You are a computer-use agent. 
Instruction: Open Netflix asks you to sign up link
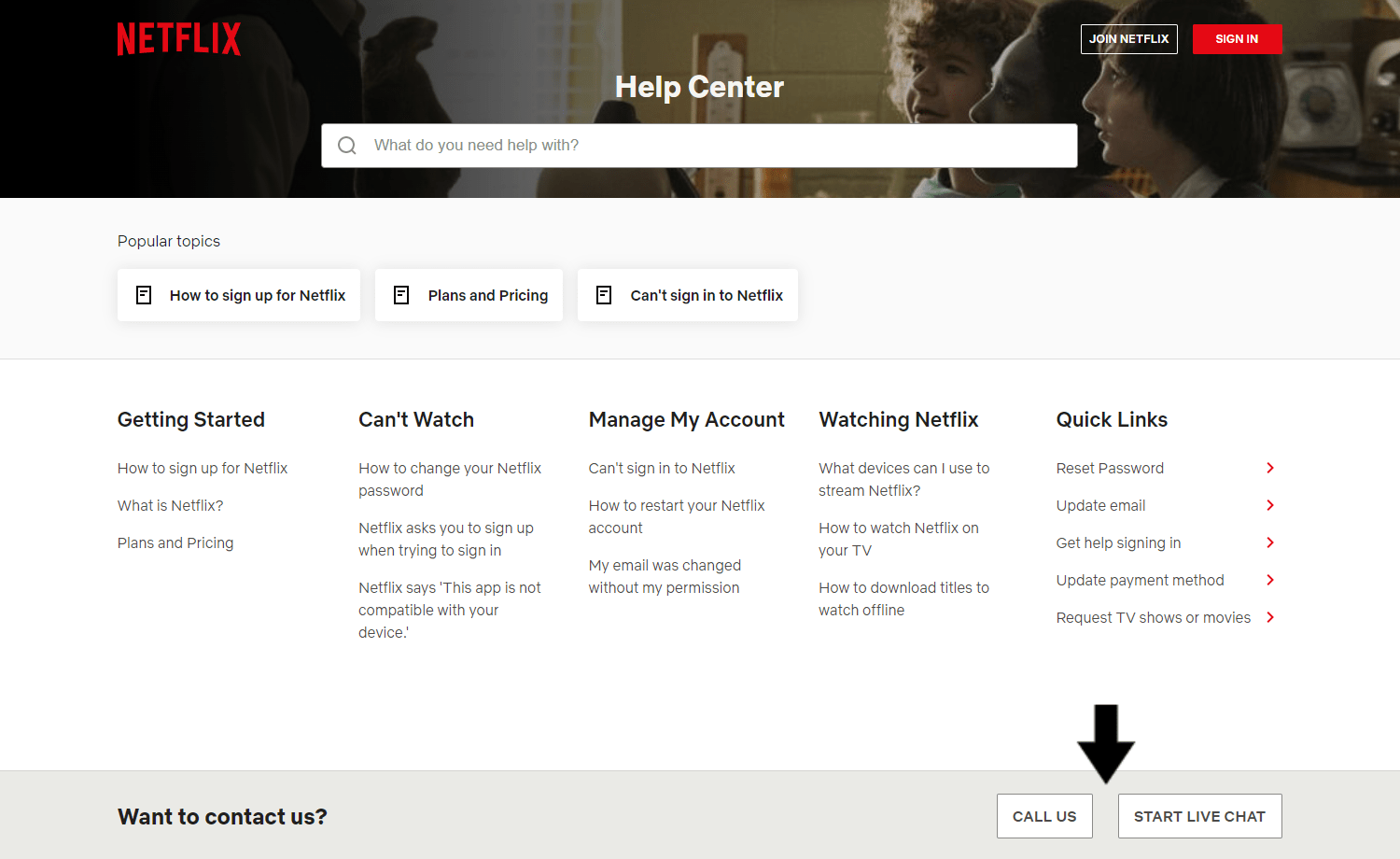tap(446, 539)
